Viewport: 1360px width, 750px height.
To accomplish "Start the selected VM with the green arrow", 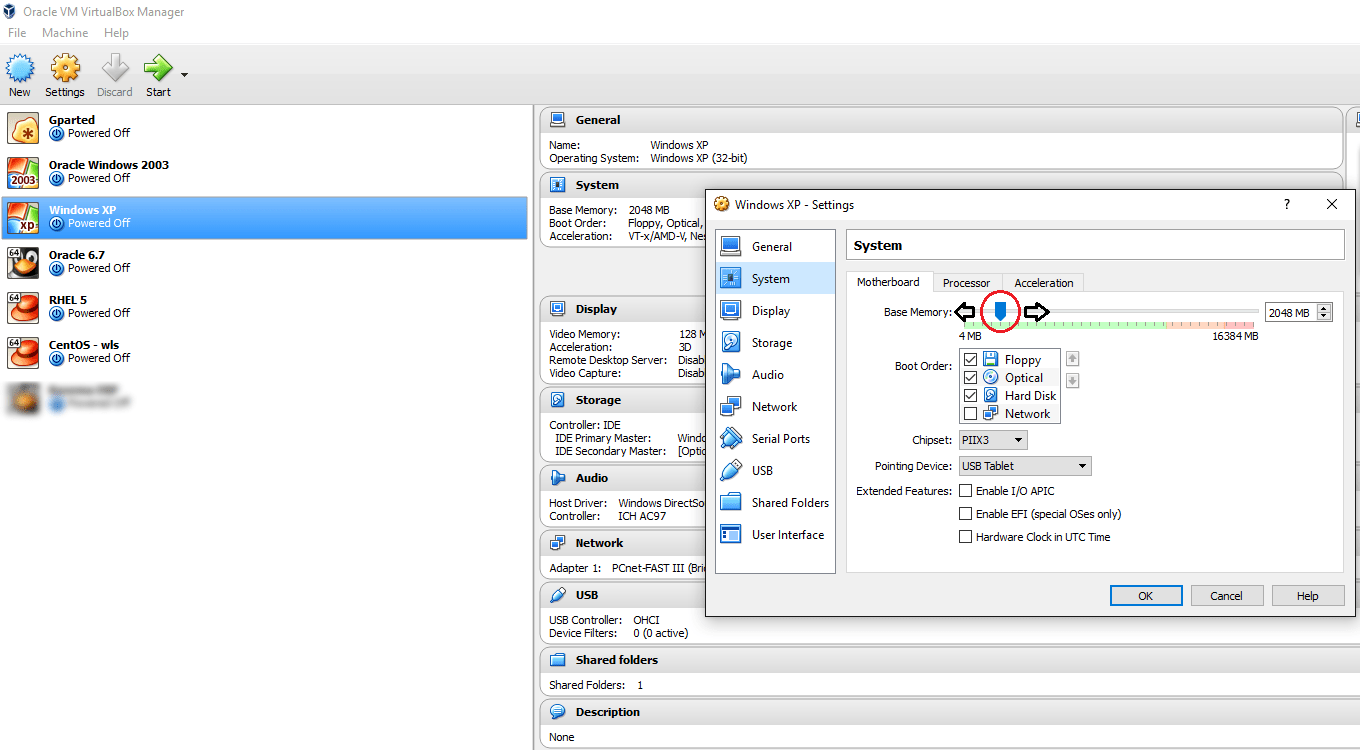I will [158, 76].
